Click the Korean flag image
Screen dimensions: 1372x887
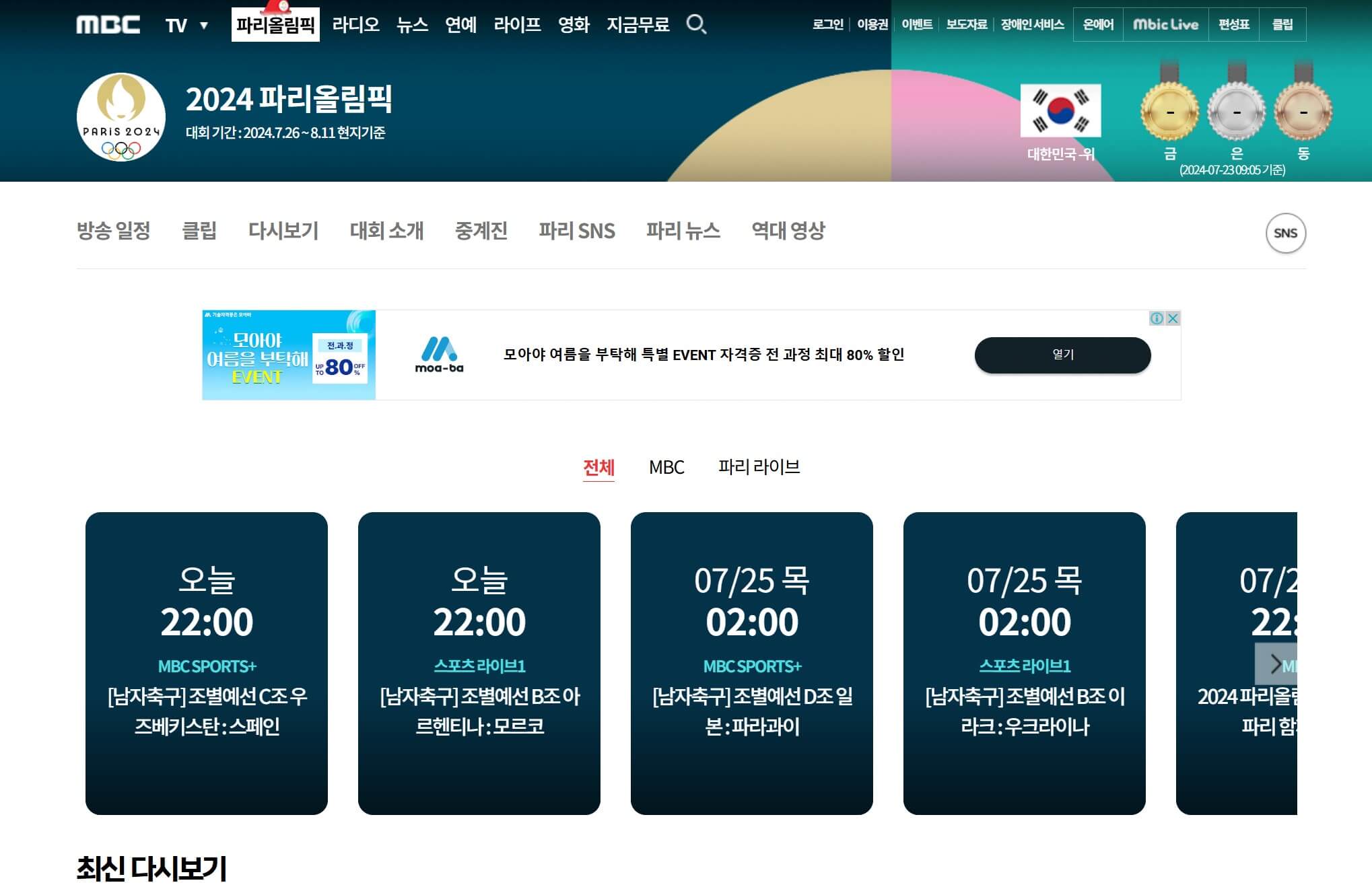(1060, 111)
